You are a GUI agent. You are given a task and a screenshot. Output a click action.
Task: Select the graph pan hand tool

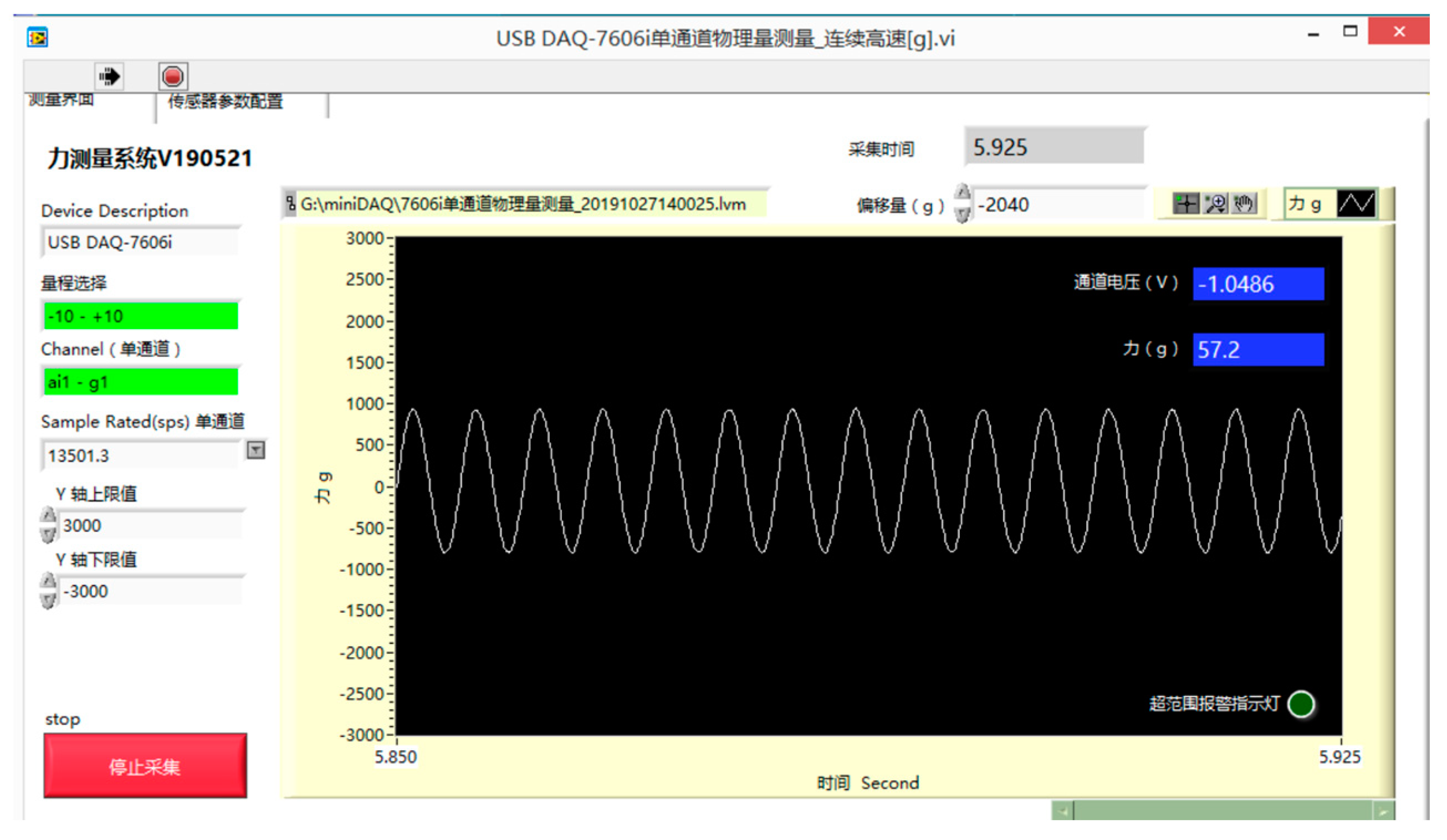pos(1244,204)
